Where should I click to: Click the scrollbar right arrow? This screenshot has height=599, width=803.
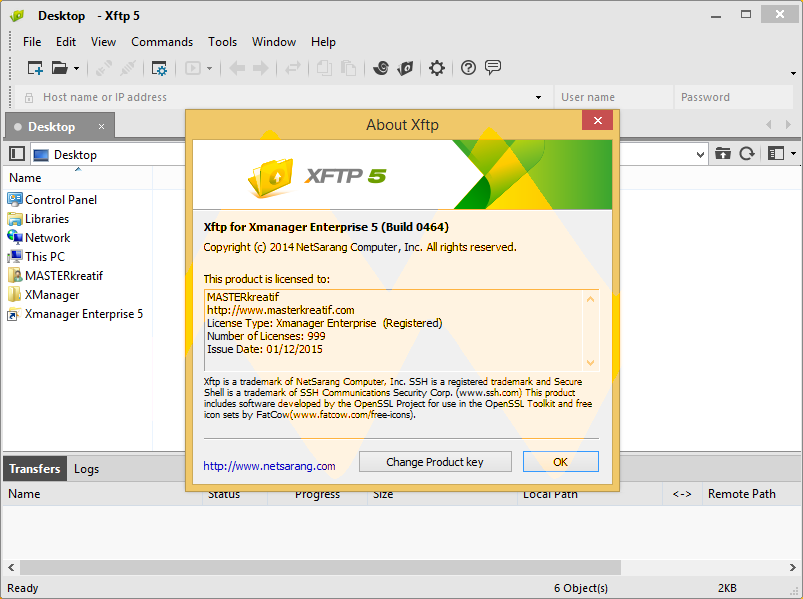792,567
